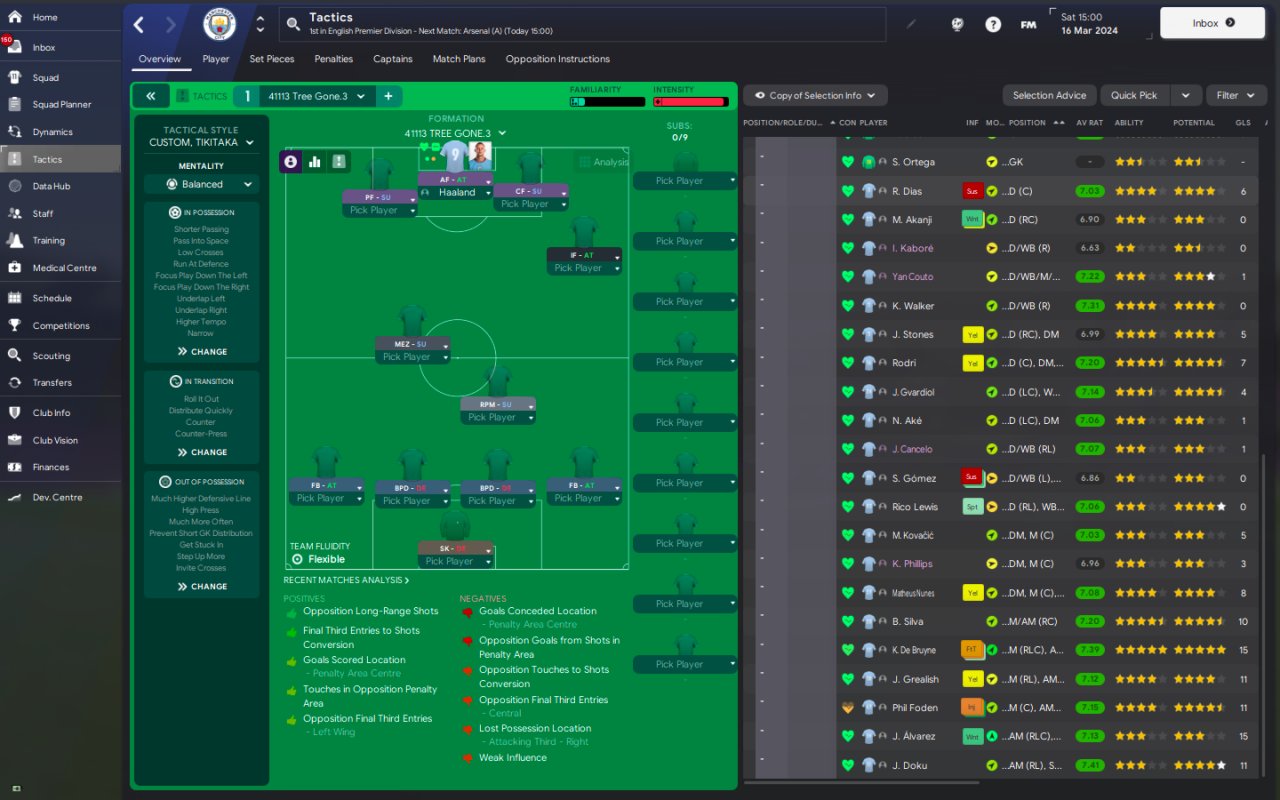Click the Team Fluidity Flexible icon
1280x800 pixels.
point(297,559)
